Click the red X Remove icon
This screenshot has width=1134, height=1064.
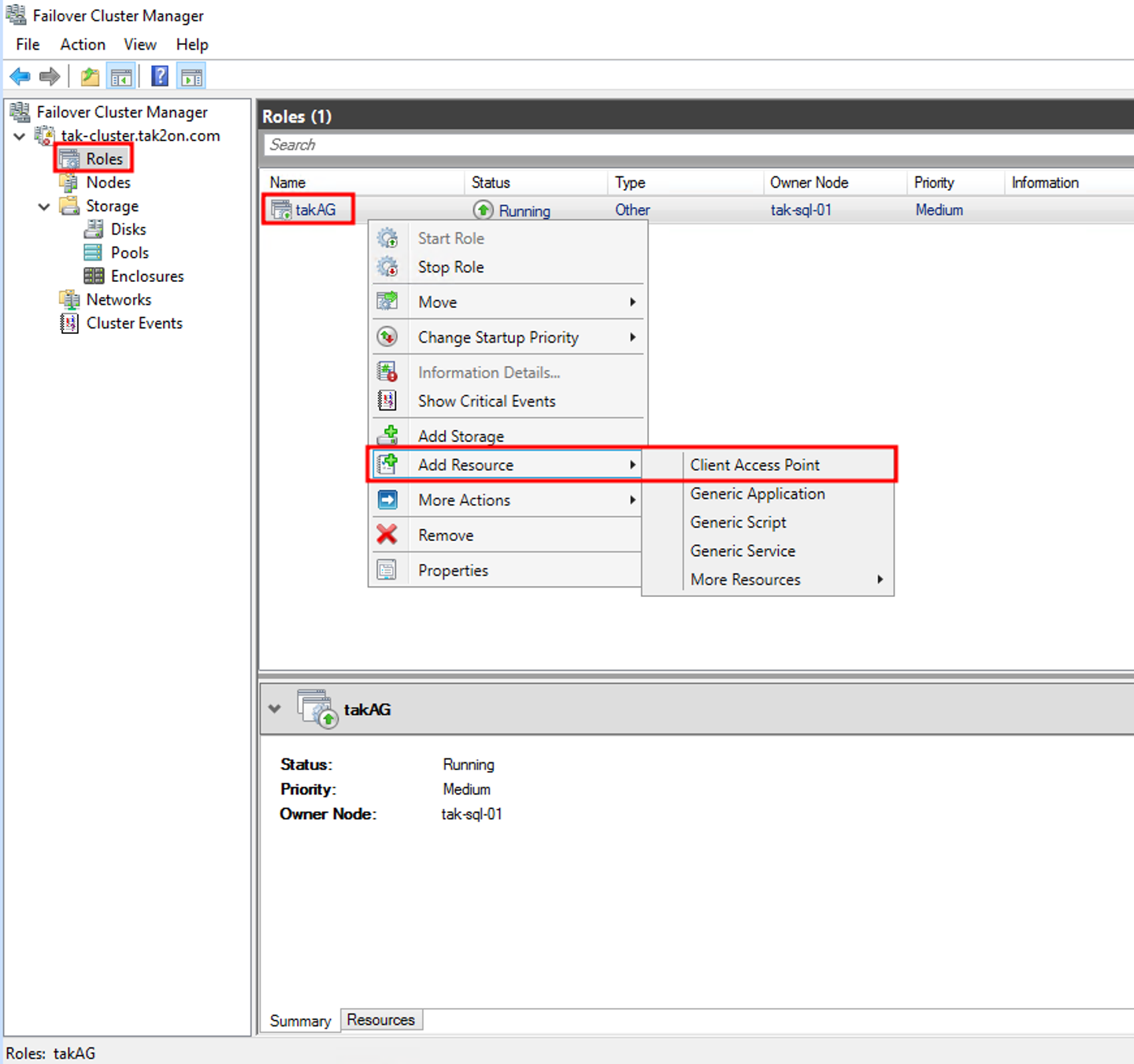coord(387,535)
